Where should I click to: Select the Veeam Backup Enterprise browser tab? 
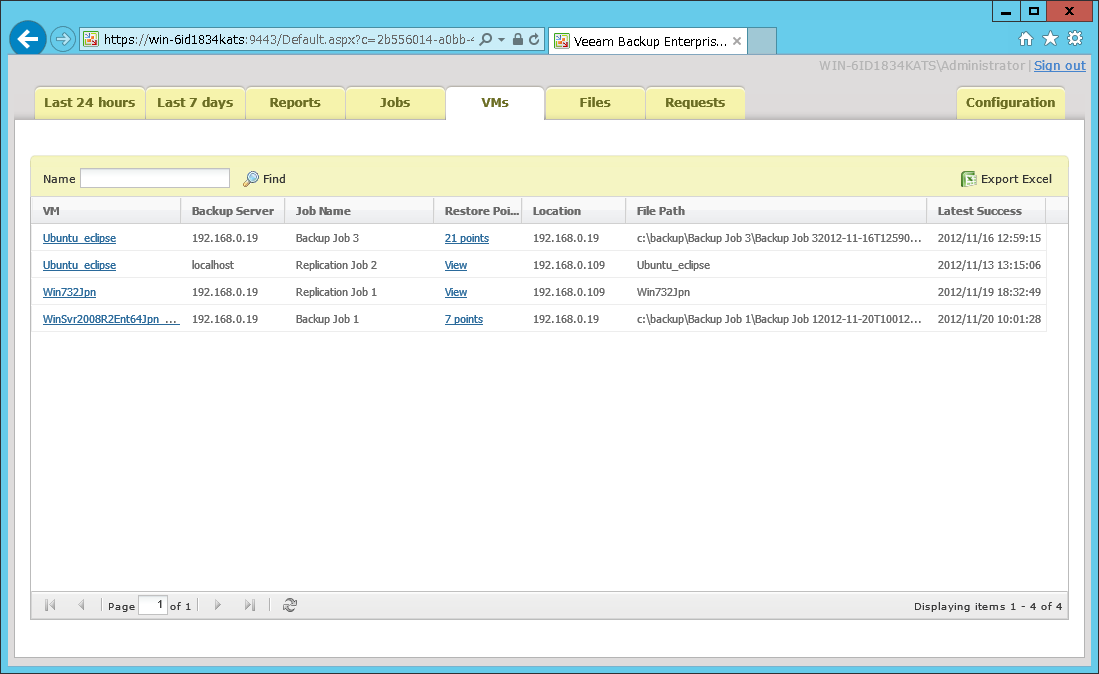(x=648, y=41)
